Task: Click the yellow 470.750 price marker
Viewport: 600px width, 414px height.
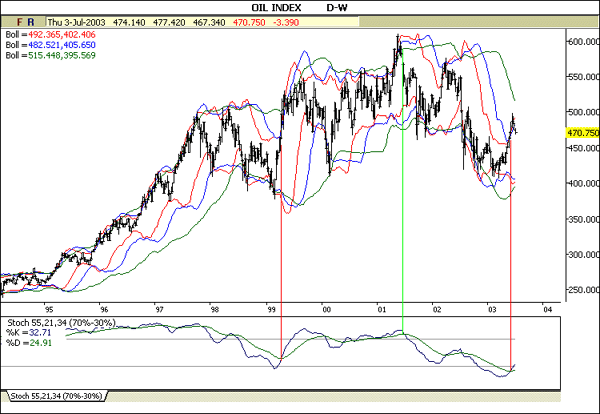Action: 582,133
